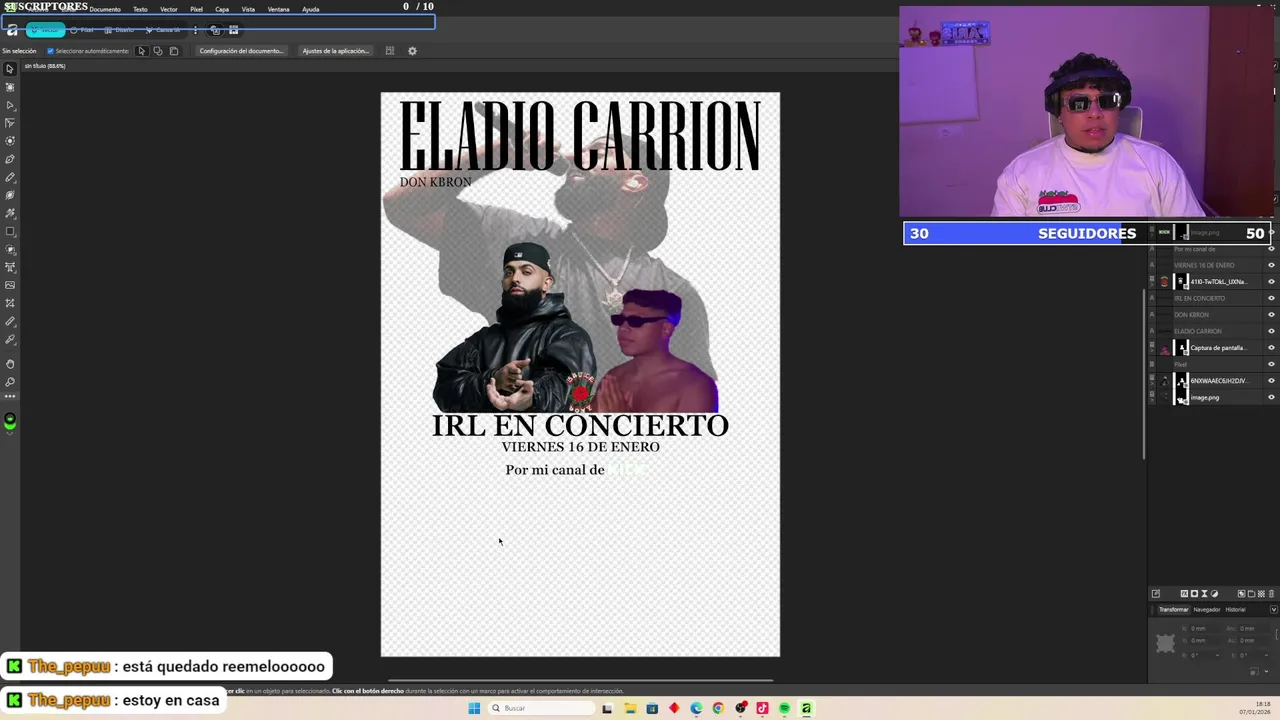Switch to the Pixel studio button
Image resolution: width=1280 pixels, height=720 pixels.
click(x=82, y=30)
